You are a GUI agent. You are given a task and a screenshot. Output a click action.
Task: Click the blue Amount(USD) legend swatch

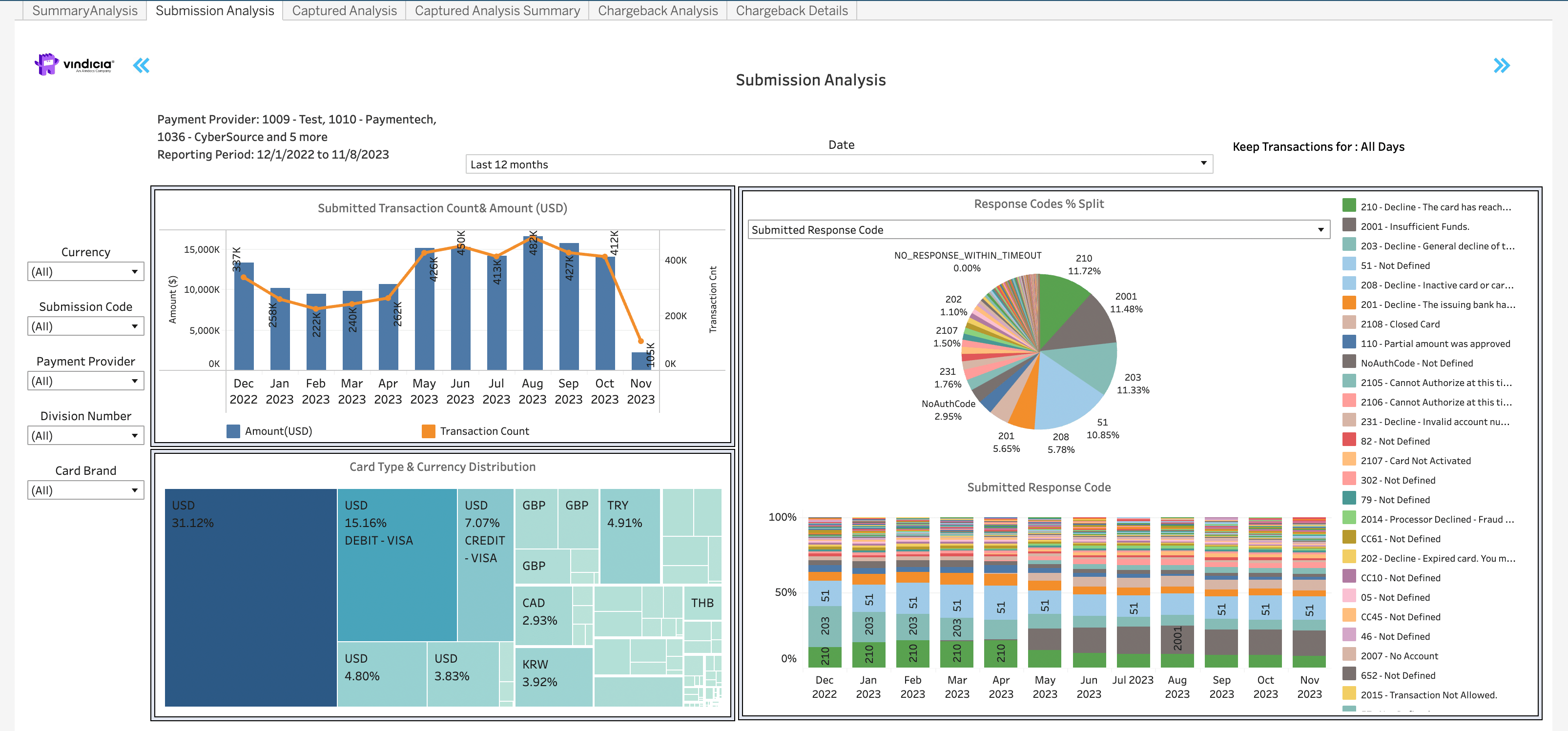pyautogui.click(x=233, y=431)
